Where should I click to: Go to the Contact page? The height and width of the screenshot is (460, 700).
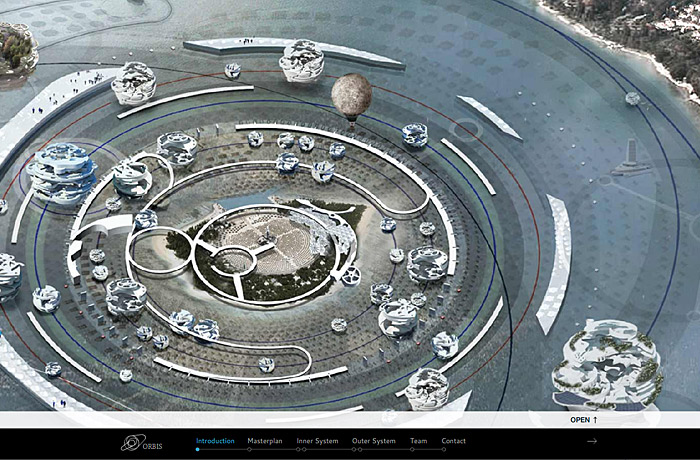[x=453, y=441]
